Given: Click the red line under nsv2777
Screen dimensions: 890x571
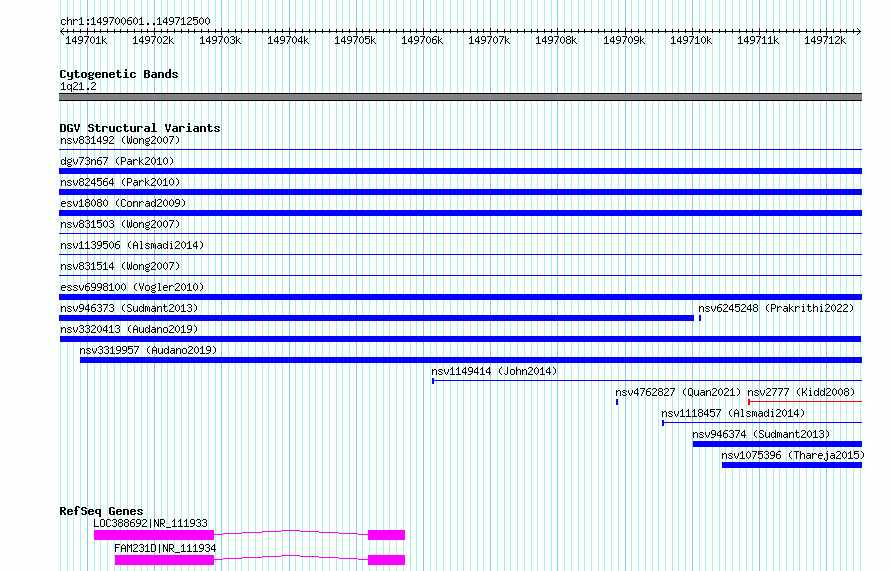Looking at the screenshot, I should click(x=805, y=402).
